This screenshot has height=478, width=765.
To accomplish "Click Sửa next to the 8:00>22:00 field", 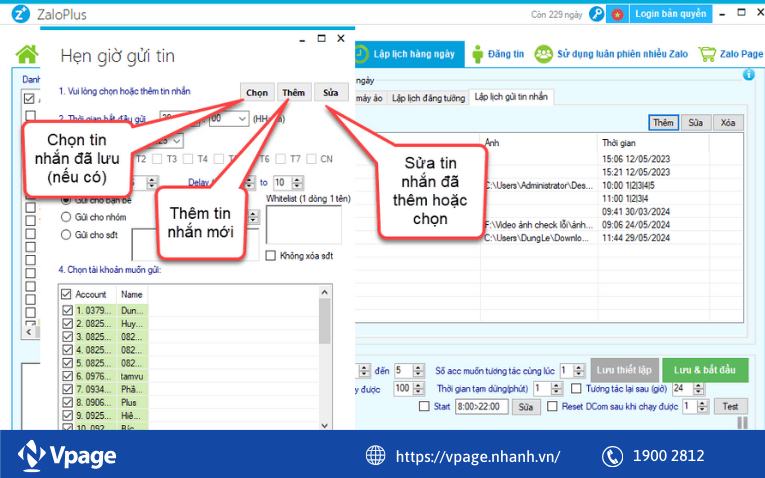I will point(525,407).
